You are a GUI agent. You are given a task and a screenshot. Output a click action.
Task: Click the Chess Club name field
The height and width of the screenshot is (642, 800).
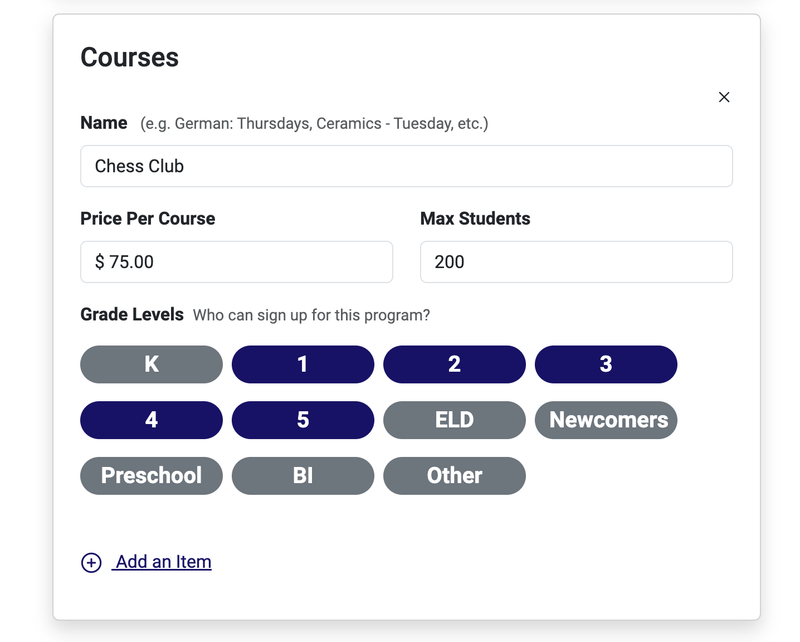click(406, 166)
